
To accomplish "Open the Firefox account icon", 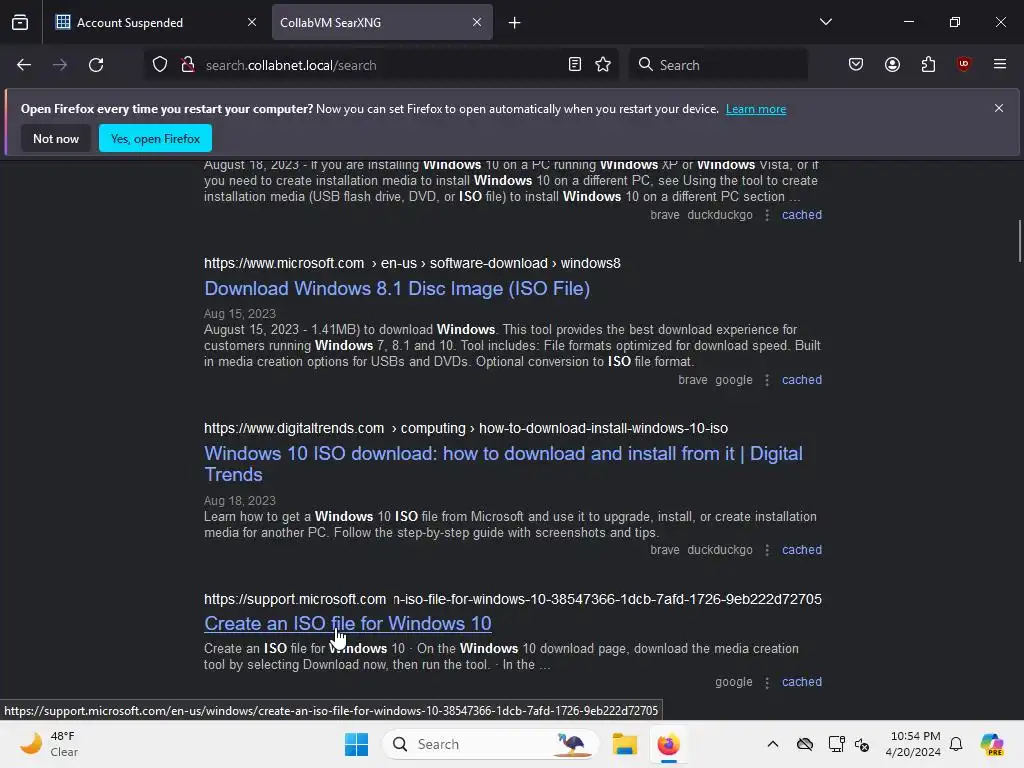I will tap(892, 65).
